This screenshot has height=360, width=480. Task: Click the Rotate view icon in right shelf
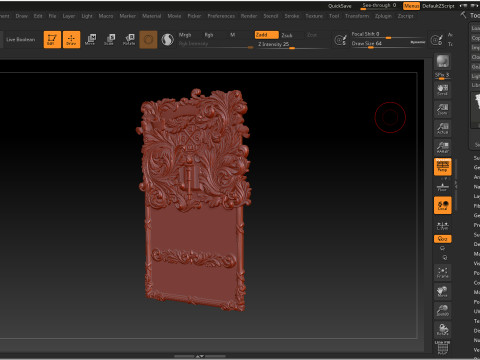pos(443,329)
